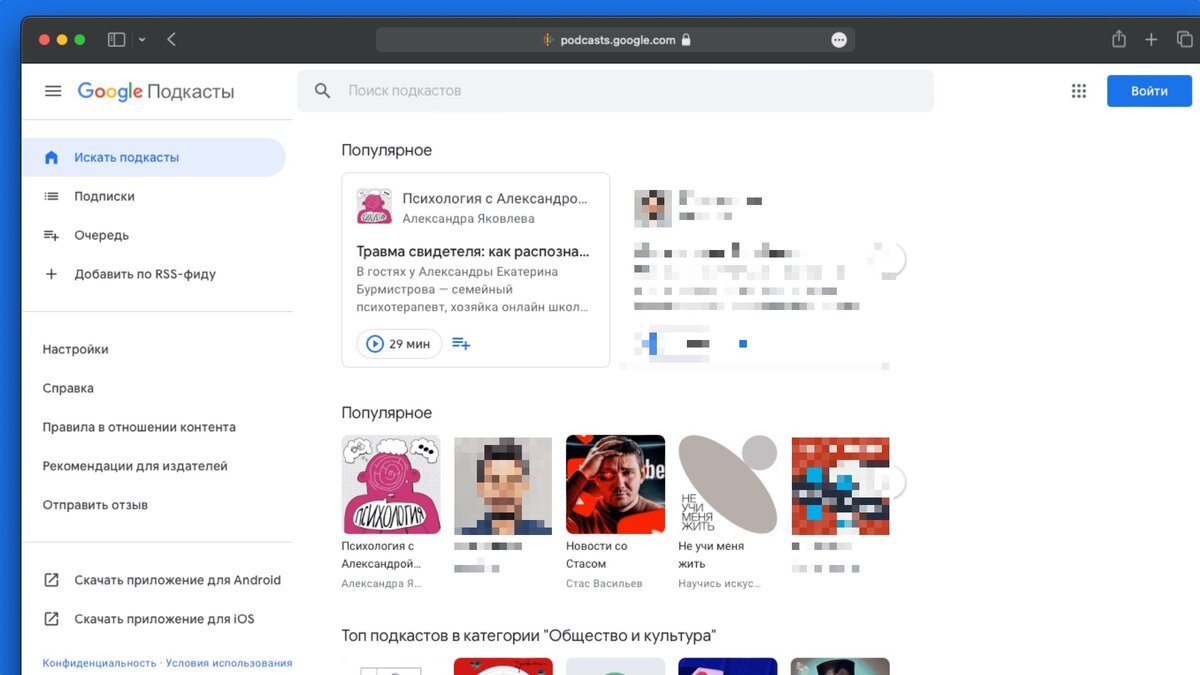Focus the Поиск подкастов search field
Image resolution: width=1200 pixels, height=675 pixels.
[615, 91]
